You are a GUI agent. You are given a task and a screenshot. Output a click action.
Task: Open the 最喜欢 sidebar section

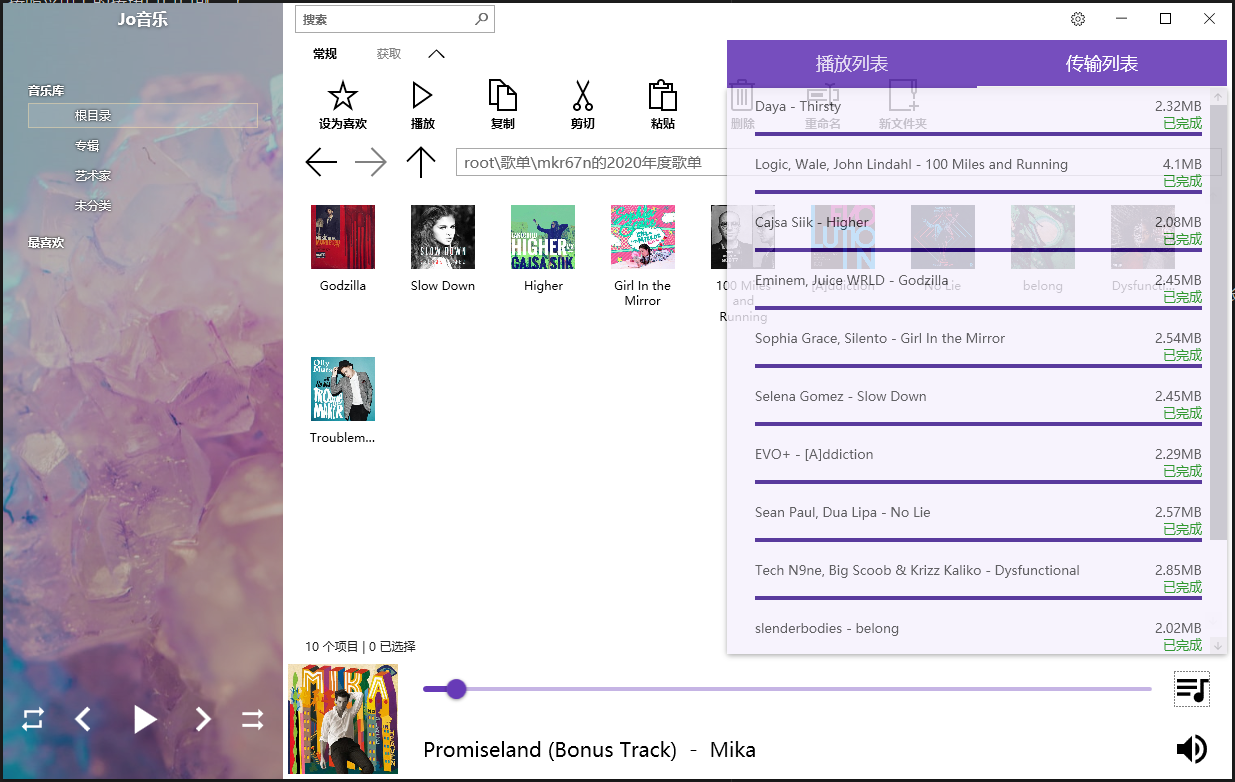(x=46, y=242)
